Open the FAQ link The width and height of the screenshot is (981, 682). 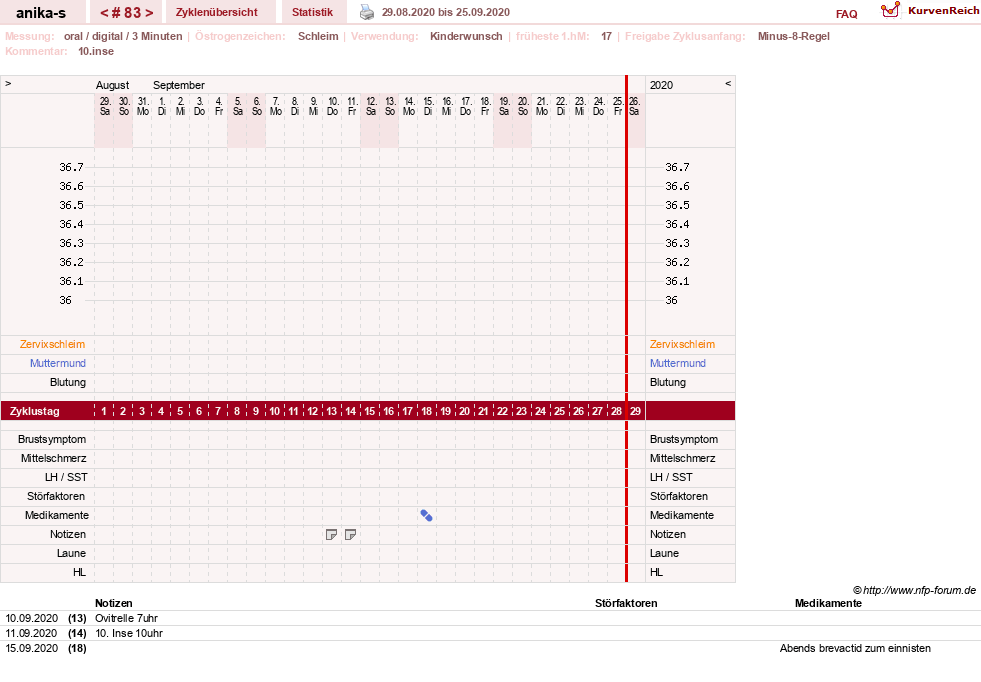[846, 14]
